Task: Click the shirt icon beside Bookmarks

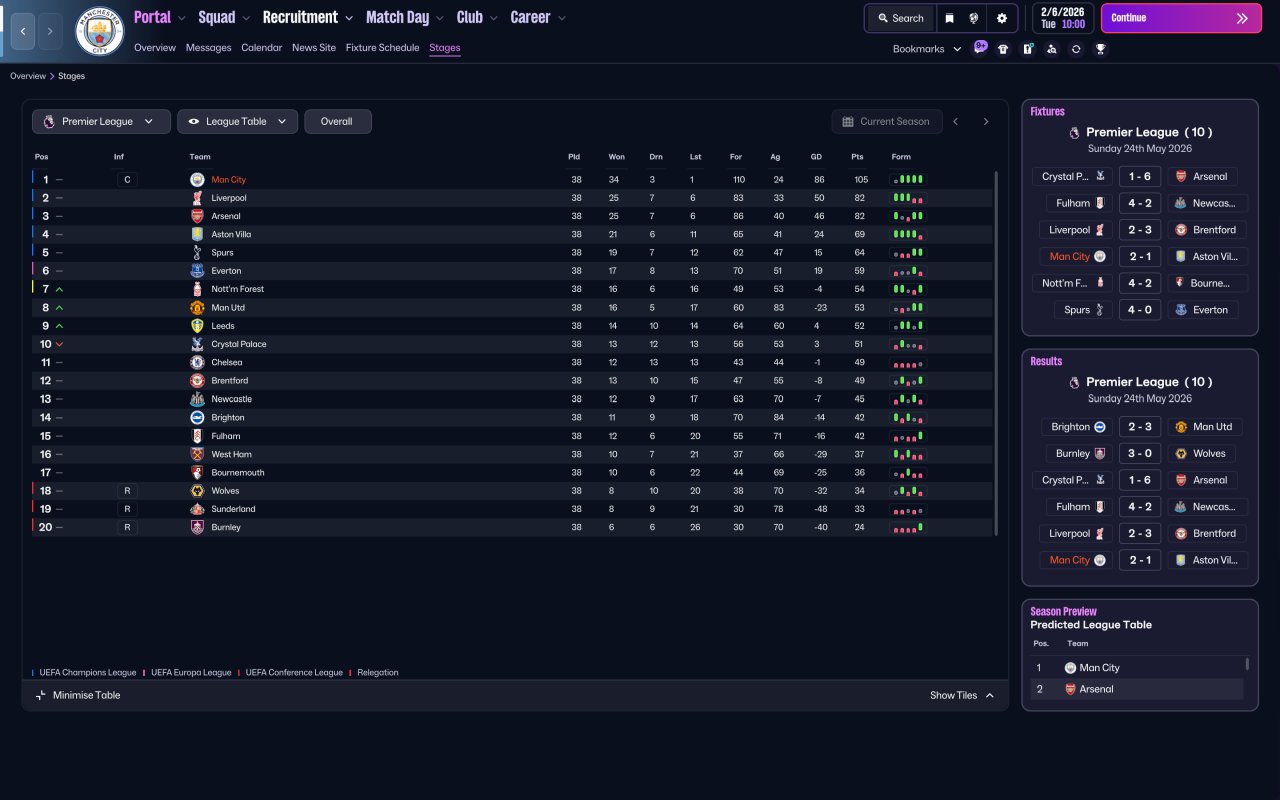Action: pyautogui.click(x=1003, y=49)
